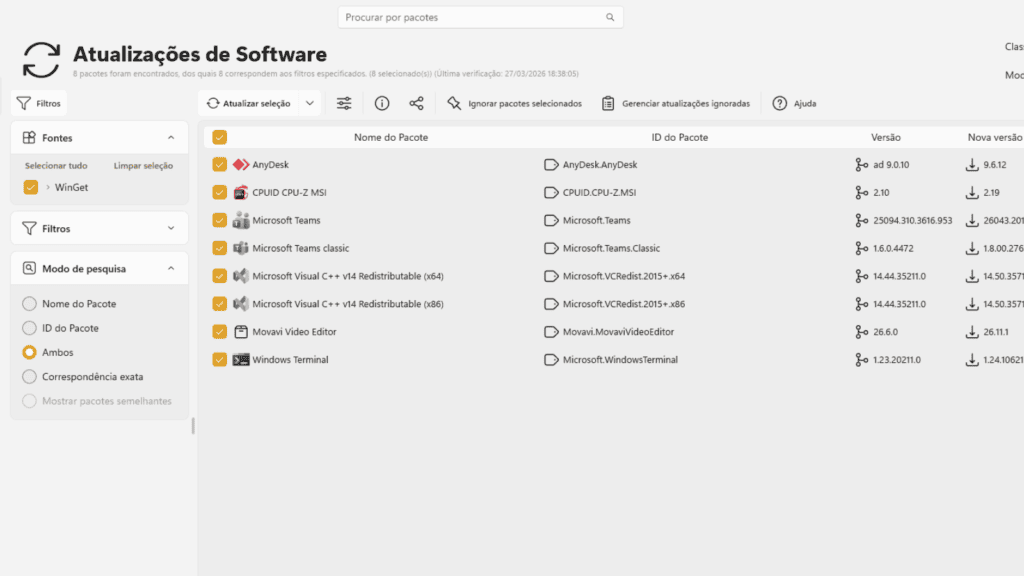Open Gerenciar atualizações ignoradas

coord(676,103)
